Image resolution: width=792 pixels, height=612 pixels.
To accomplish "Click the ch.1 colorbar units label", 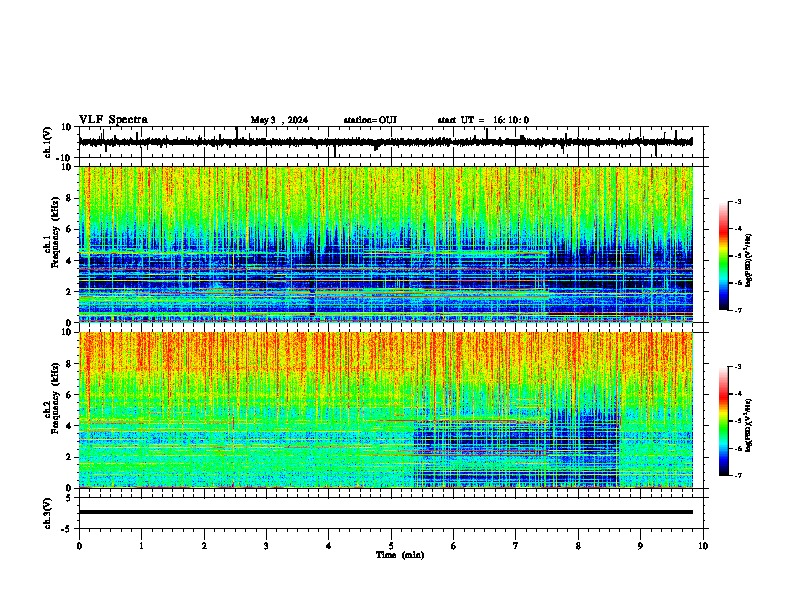I will coord(748,260).
